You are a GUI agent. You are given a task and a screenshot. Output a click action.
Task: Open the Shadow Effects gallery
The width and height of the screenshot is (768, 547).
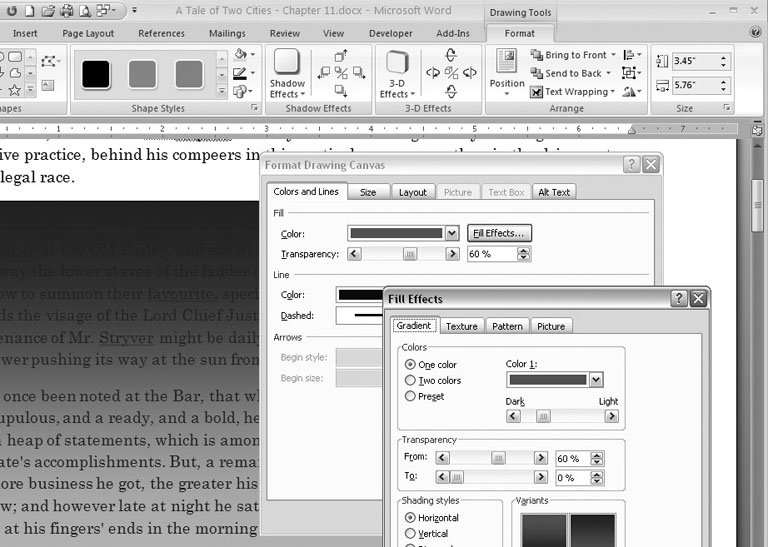click(287, 73)
